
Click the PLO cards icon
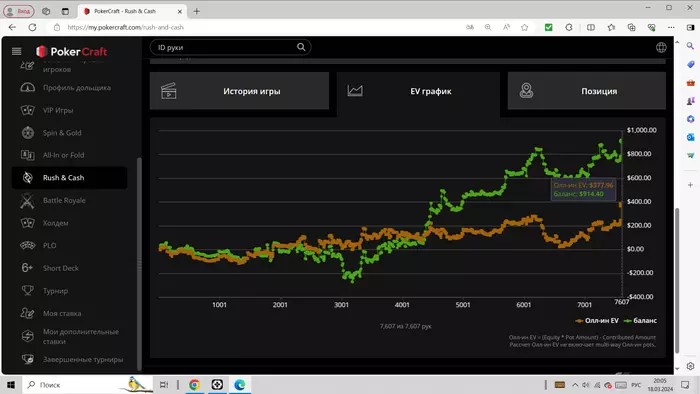[27, 245]
